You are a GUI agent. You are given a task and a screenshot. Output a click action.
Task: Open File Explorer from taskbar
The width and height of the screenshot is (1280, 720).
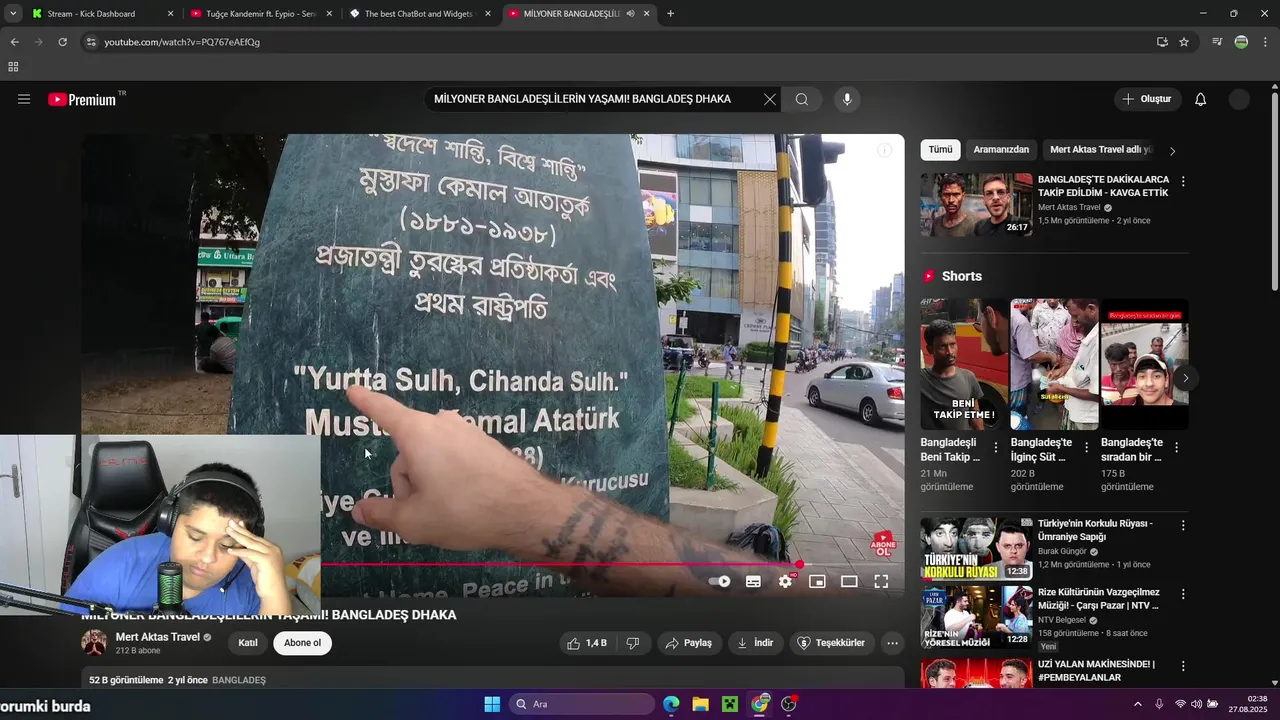tap(700, 704)
